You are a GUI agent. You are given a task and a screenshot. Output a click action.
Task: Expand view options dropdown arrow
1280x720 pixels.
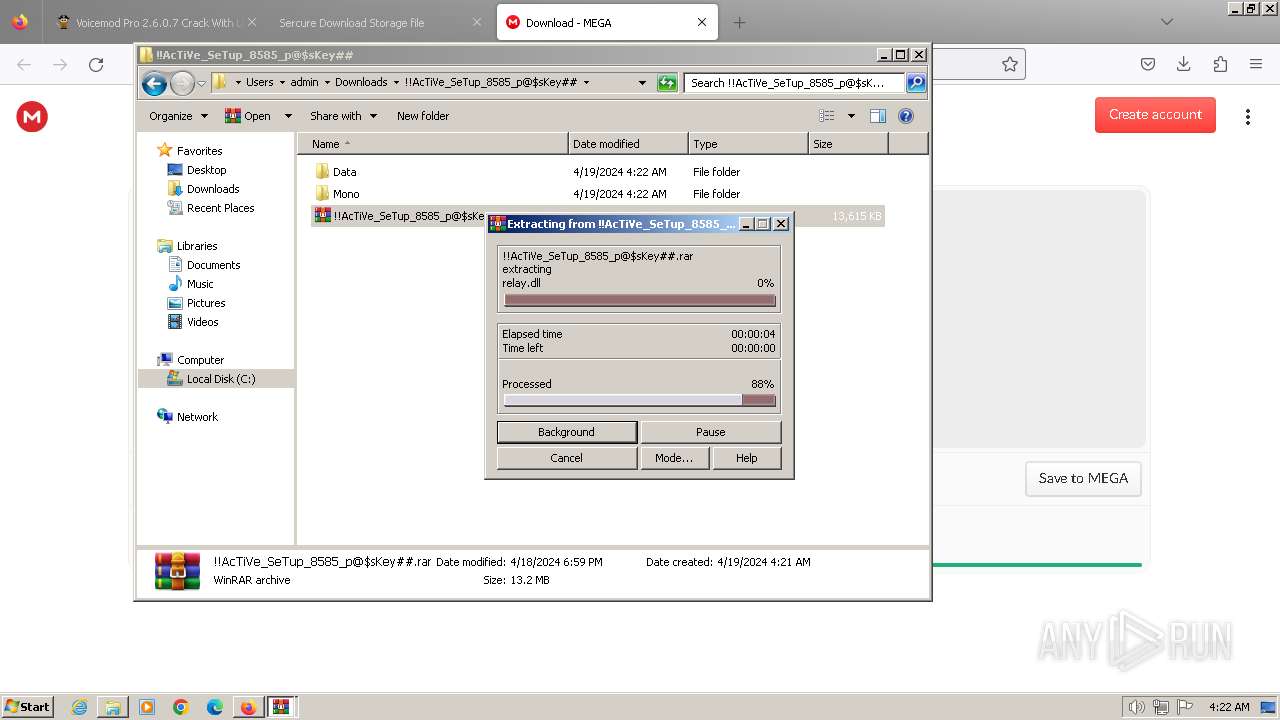pos(851,116)
